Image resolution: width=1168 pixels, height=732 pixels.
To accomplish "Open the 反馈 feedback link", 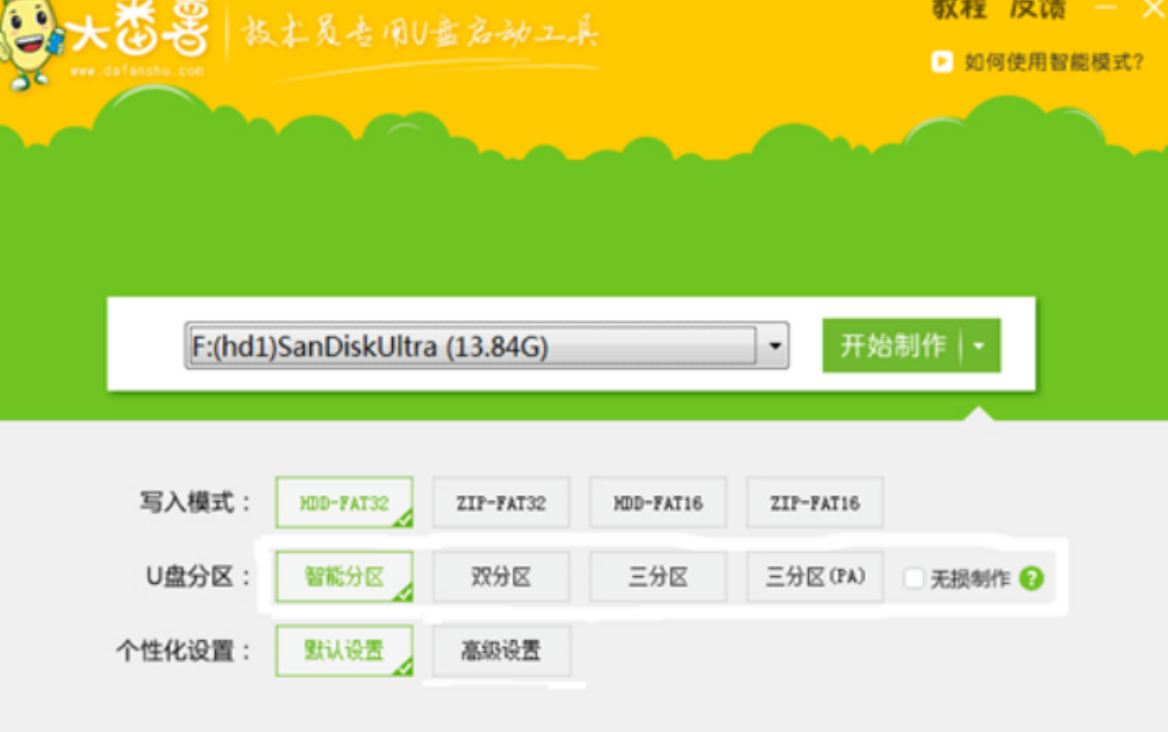I will [x=1038, y=9].
